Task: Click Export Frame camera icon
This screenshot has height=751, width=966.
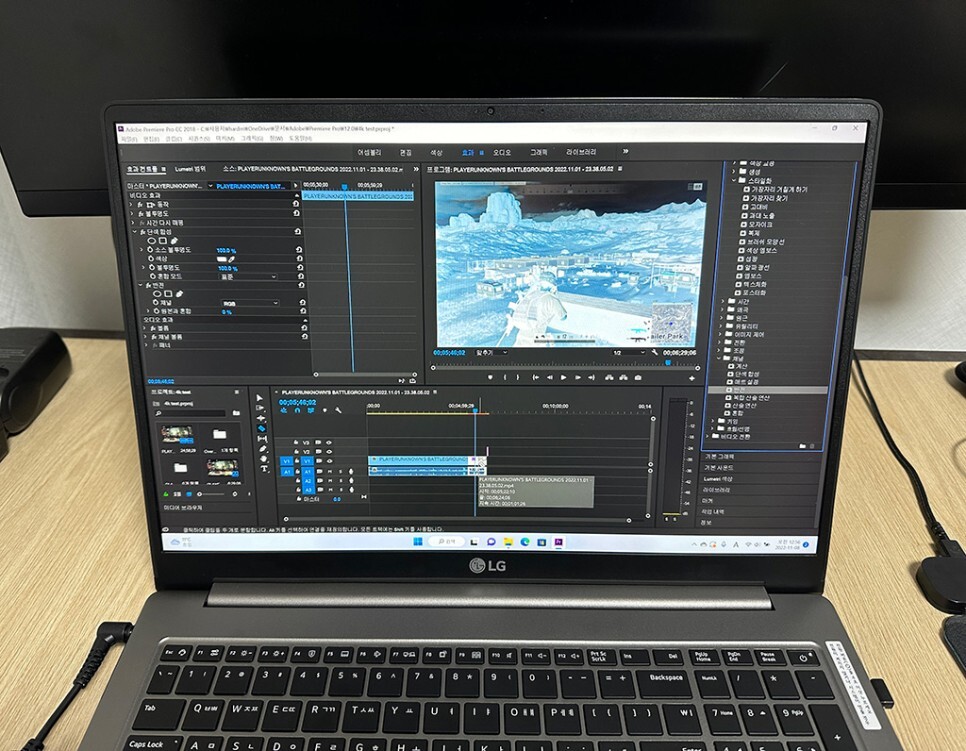Action: pyautogui.click(x=638, y=378)
